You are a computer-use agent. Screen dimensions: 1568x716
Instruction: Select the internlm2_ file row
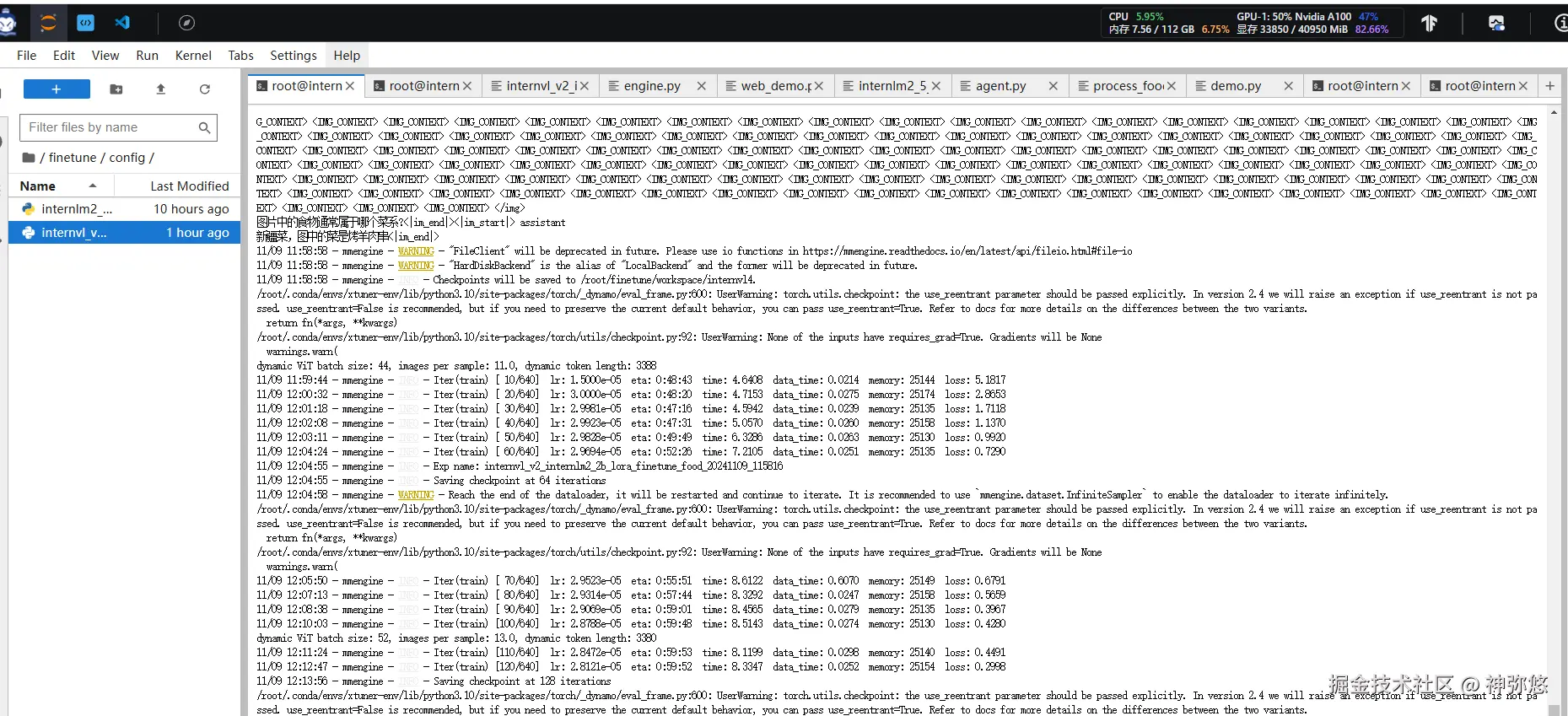click(125, 209)
